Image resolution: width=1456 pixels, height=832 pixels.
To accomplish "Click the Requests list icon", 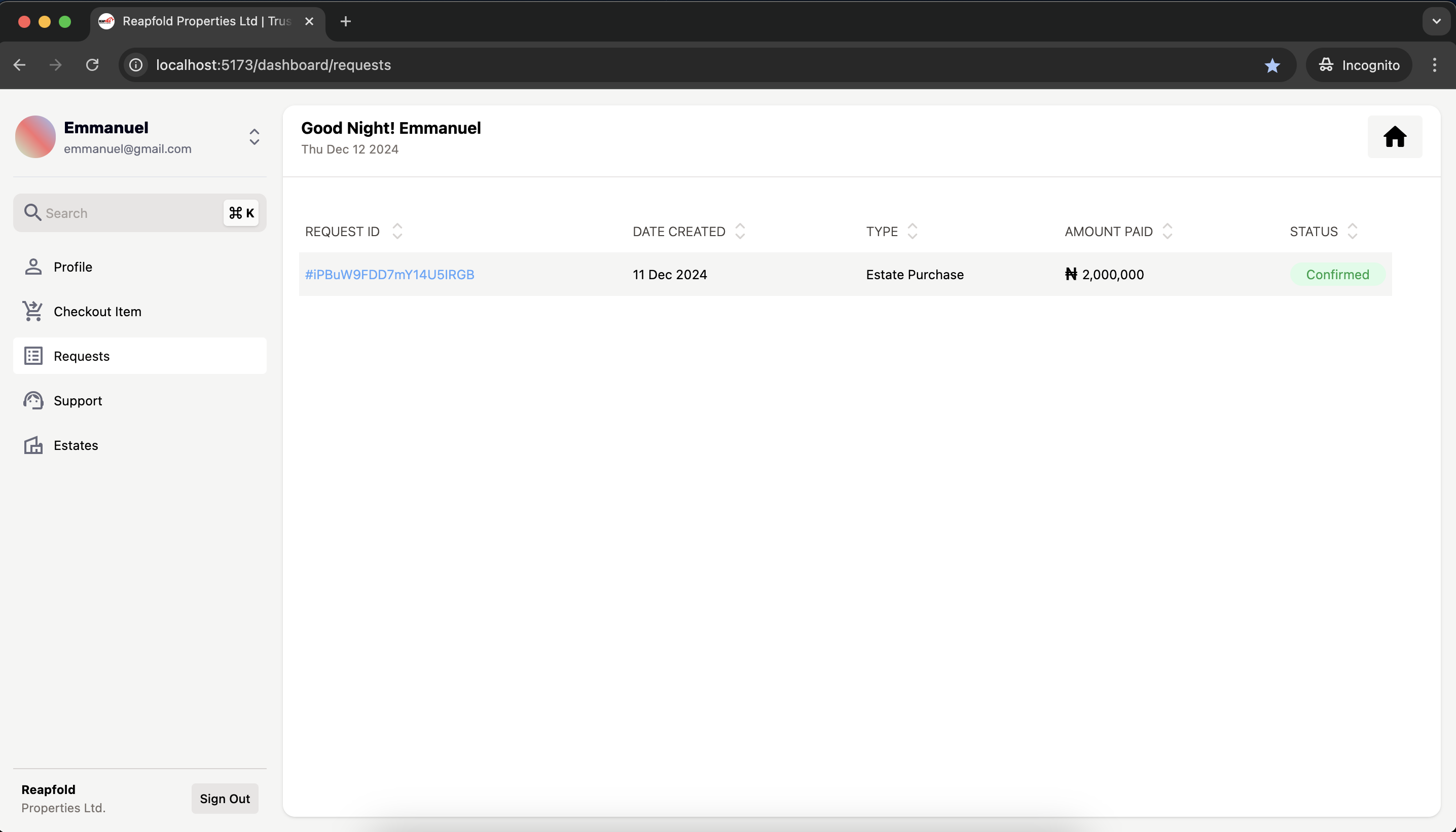I will click(x=33, y=356).
